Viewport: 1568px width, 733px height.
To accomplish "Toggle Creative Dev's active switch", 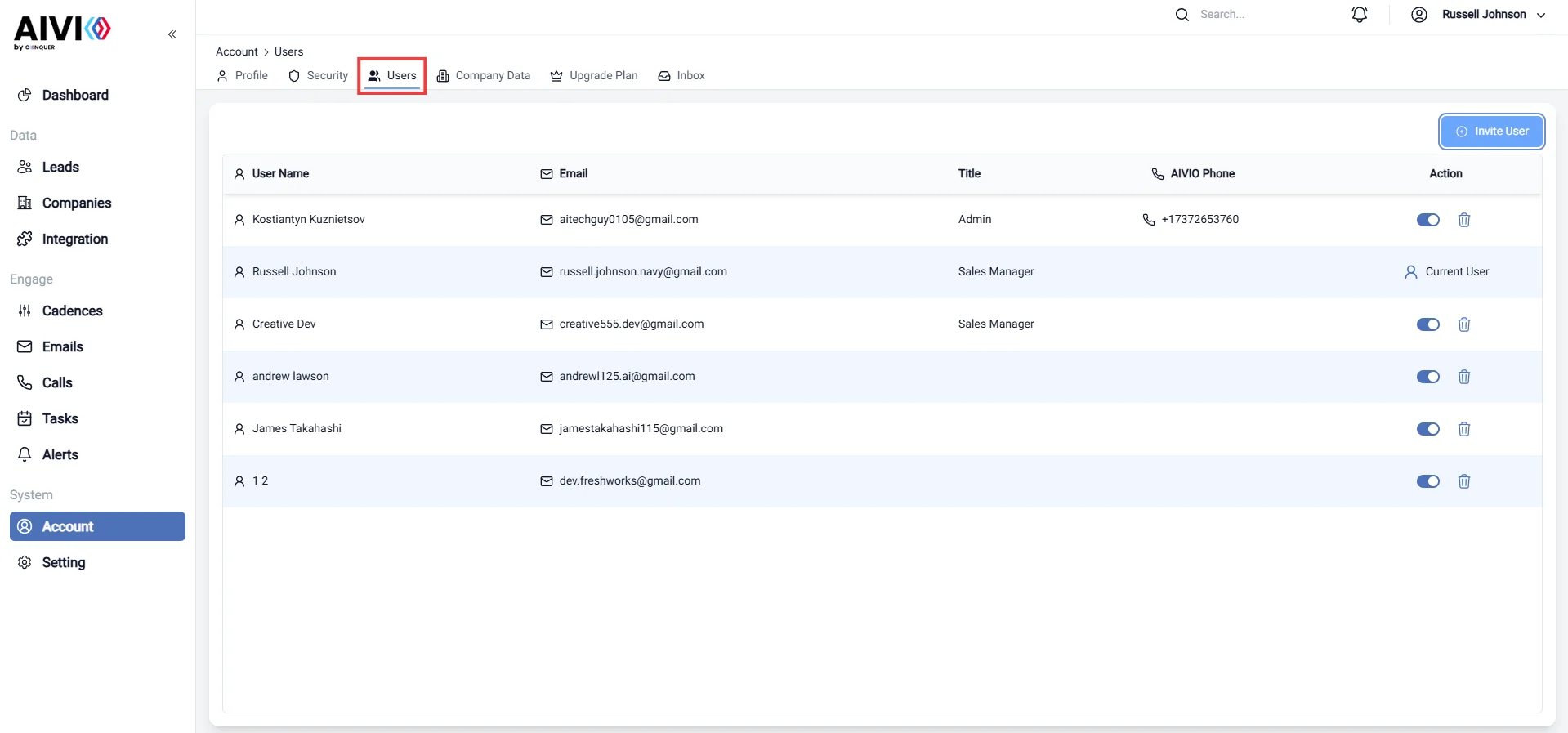I will pyautogui.click(x=1428, y=324).
